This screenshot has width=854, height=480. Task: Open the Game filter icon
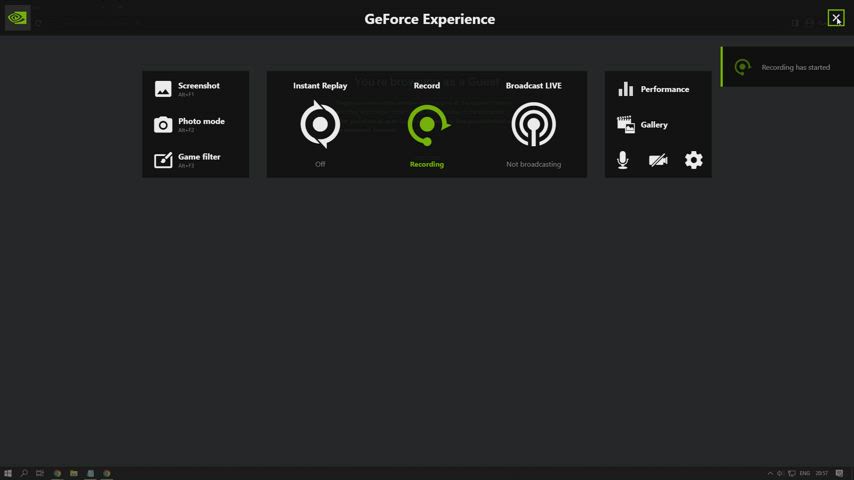click(x=163, y=160)
